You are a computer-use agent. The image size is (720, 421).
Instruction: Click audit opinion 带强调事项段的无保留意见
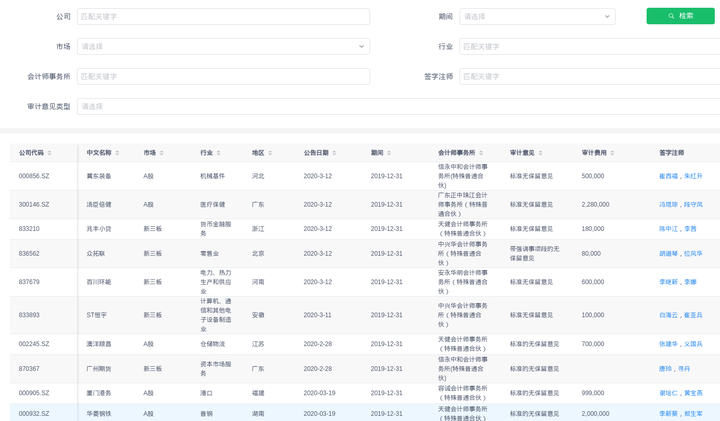(534, 253)
